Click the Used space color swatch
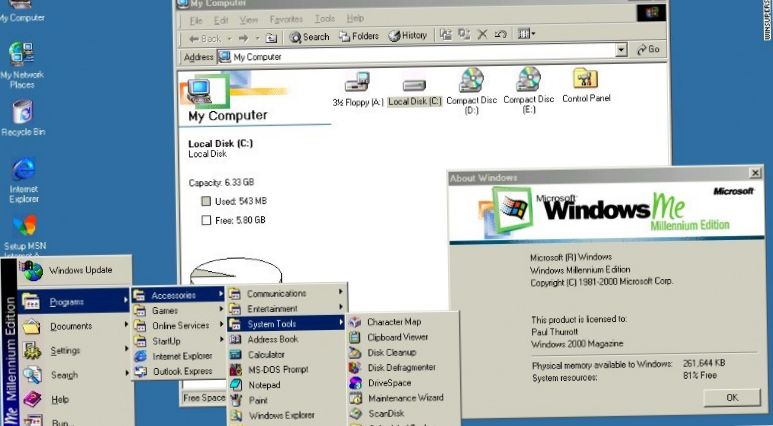The image size is (773, 426). (206, 201)
